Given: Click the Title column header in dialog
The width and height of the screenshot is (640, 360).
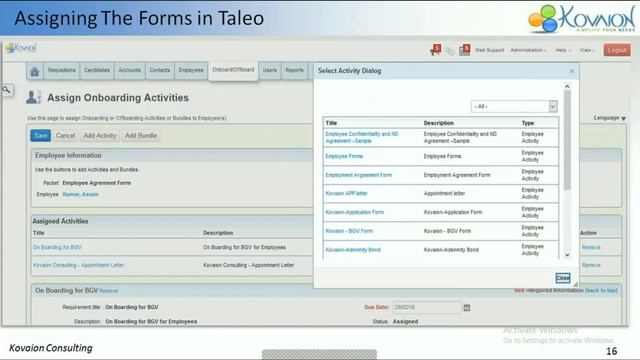Looking at the screenshot, I should point(331,123).
